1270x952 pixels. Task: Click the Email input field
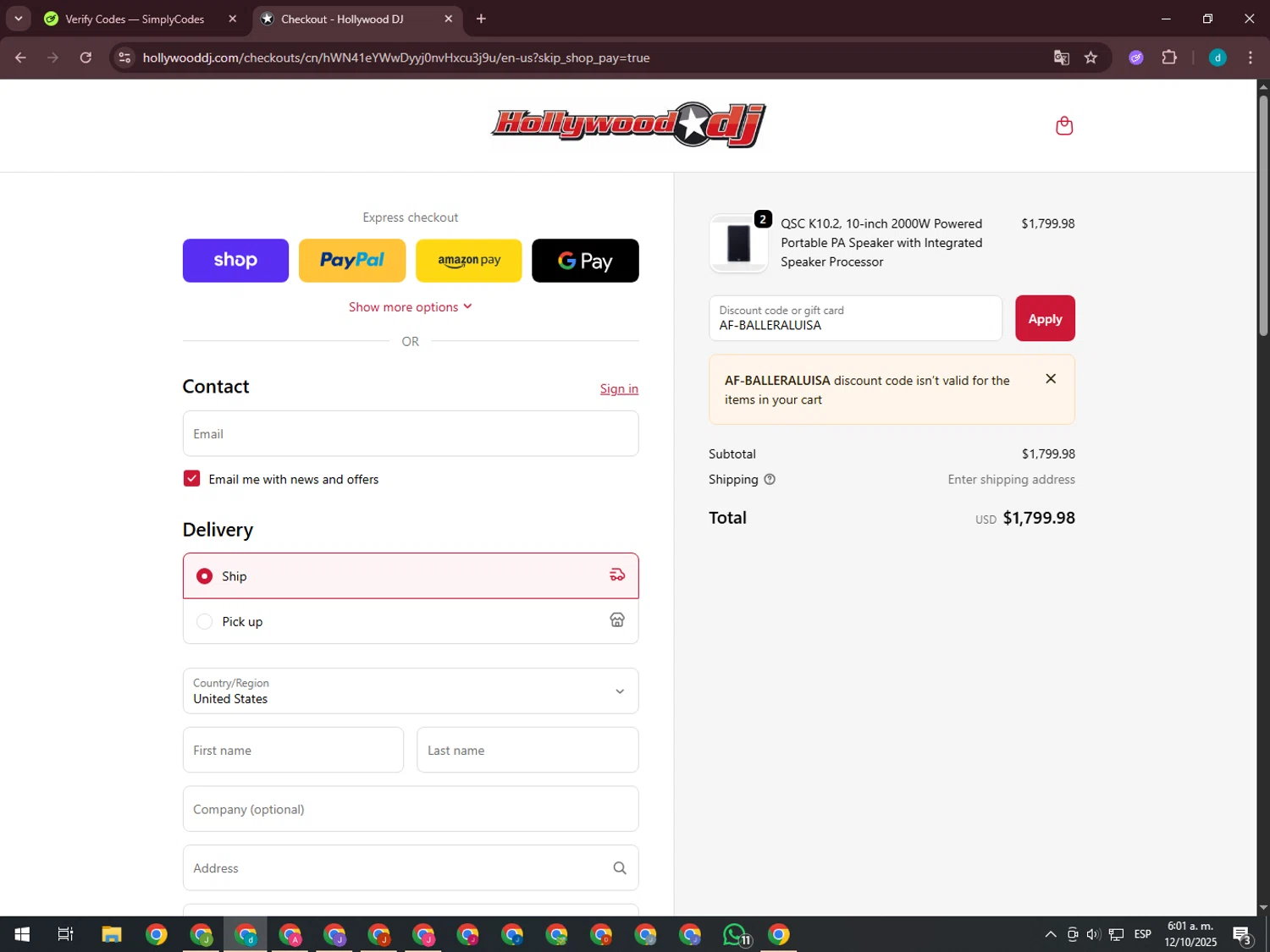pos(411,433)
